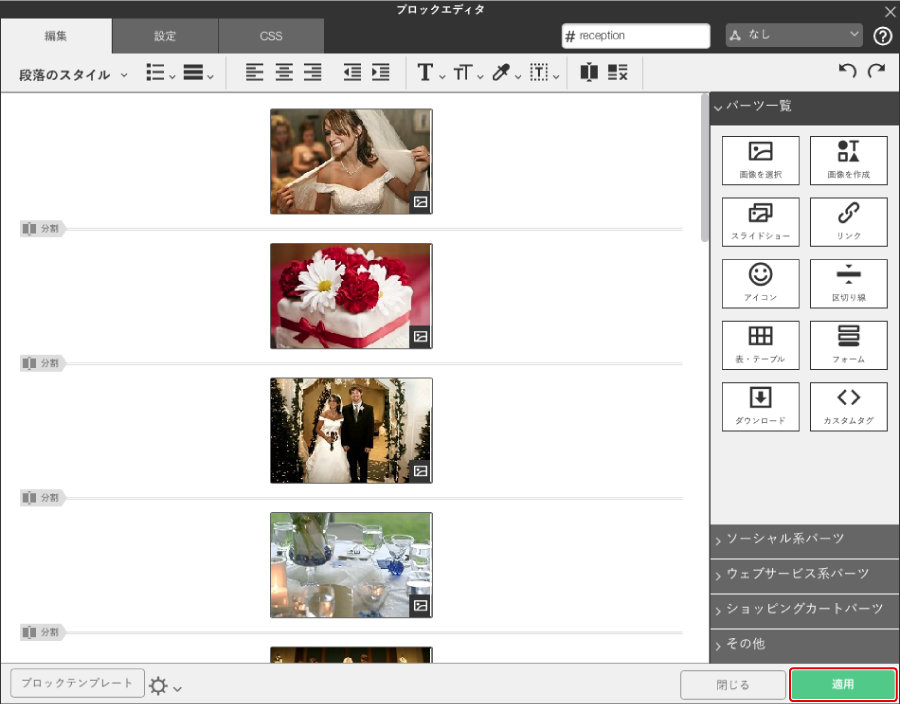
Task: Click the 分割 marker below the cake photo
Action: (x=42, y=363)
